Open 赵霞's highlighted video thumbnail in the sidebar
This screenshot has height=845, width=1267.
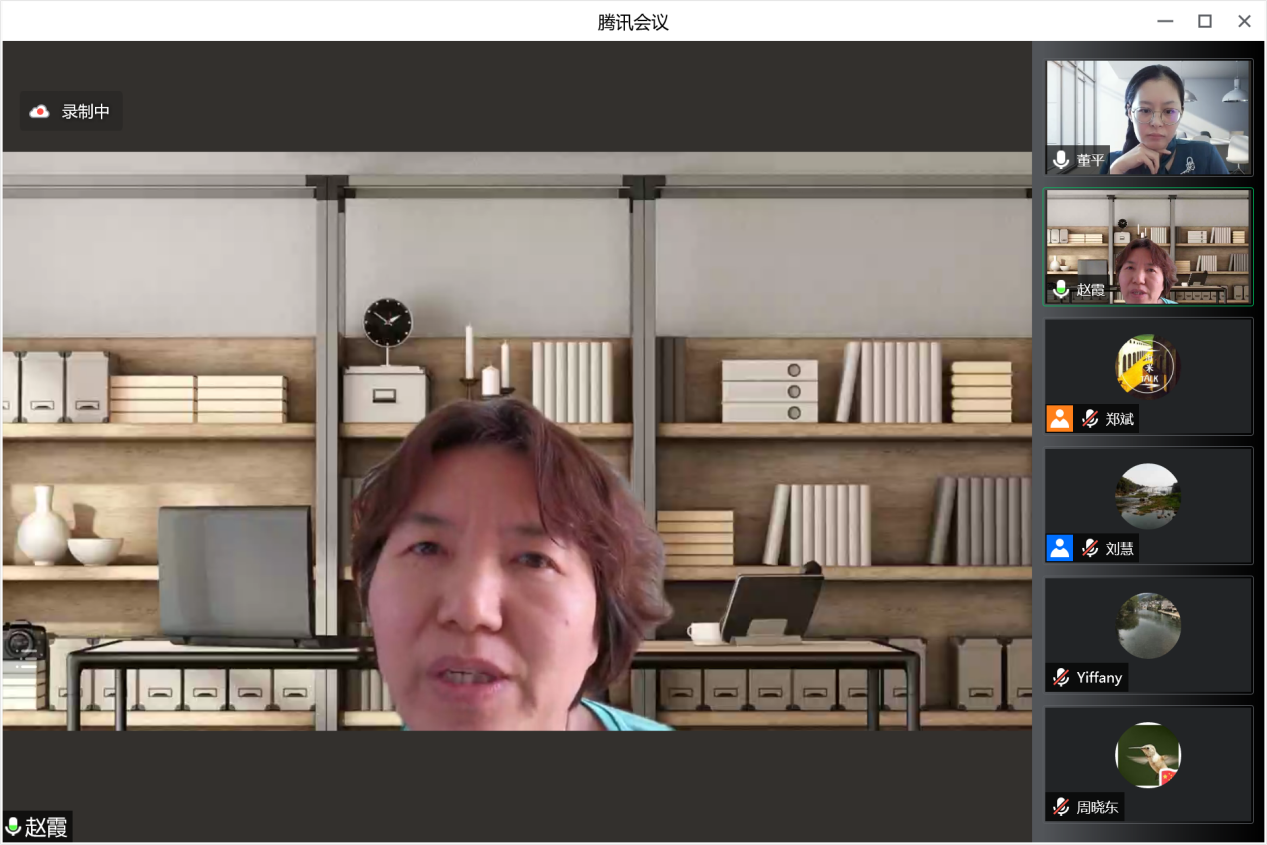click(x=1148, y=247)
